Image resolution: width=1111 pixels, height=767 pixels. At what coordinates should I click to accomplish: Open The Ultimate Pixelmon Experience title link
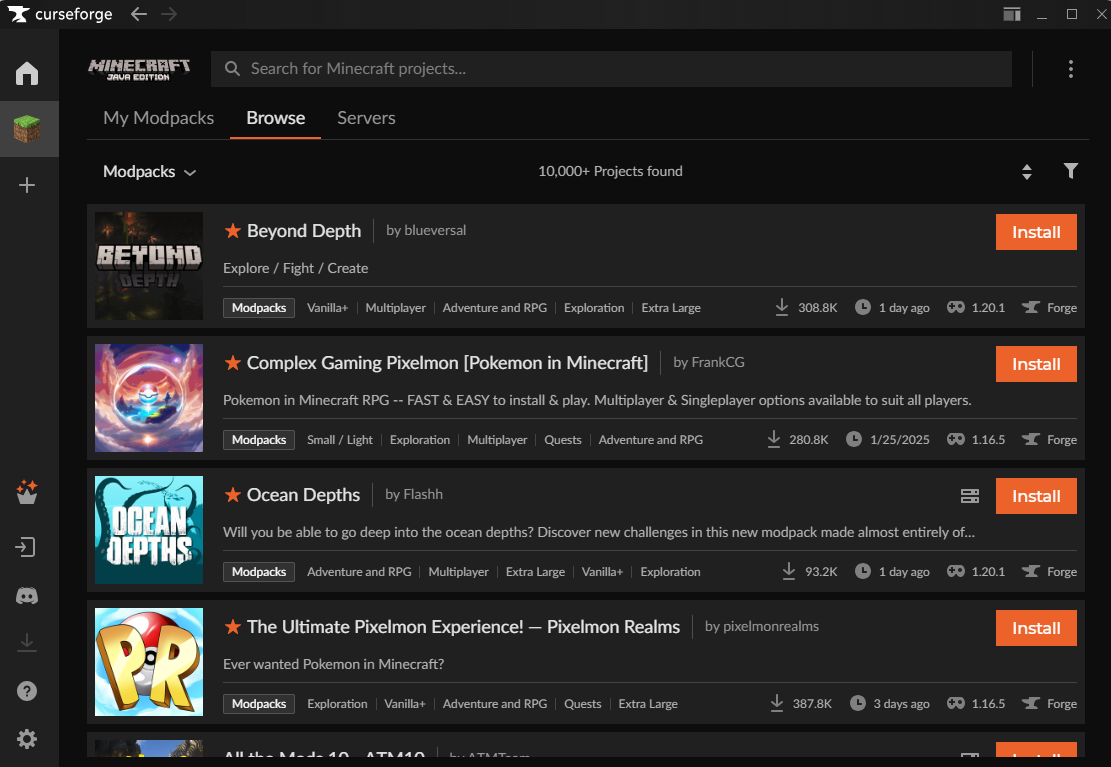pyautogui.click(x=463, y=627)
